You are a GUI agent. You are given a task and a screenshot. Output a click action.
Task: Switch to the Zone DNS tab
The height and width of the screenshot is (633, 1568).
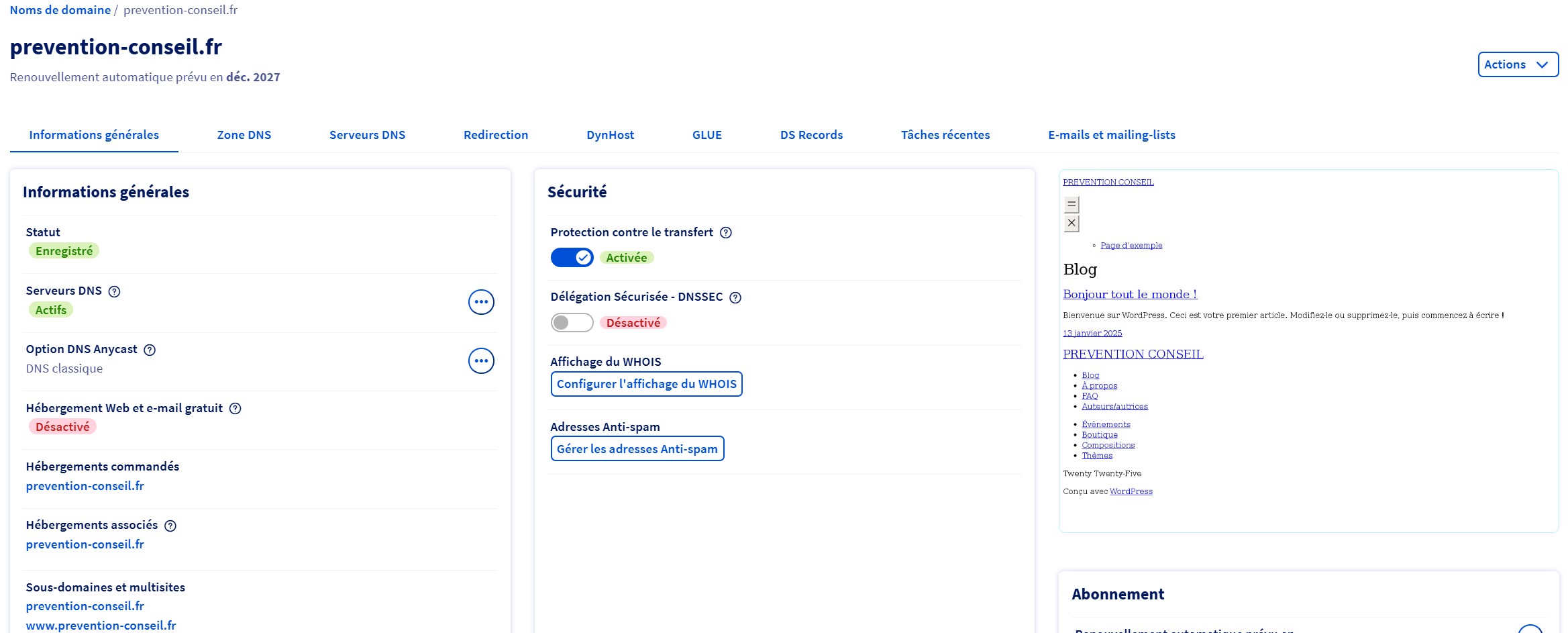[244, 135]
